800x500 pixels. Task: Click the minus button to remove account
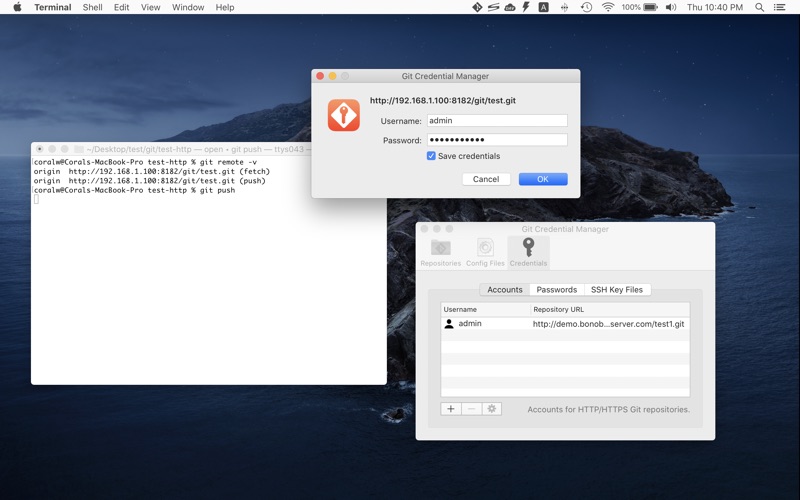(471, 409)
